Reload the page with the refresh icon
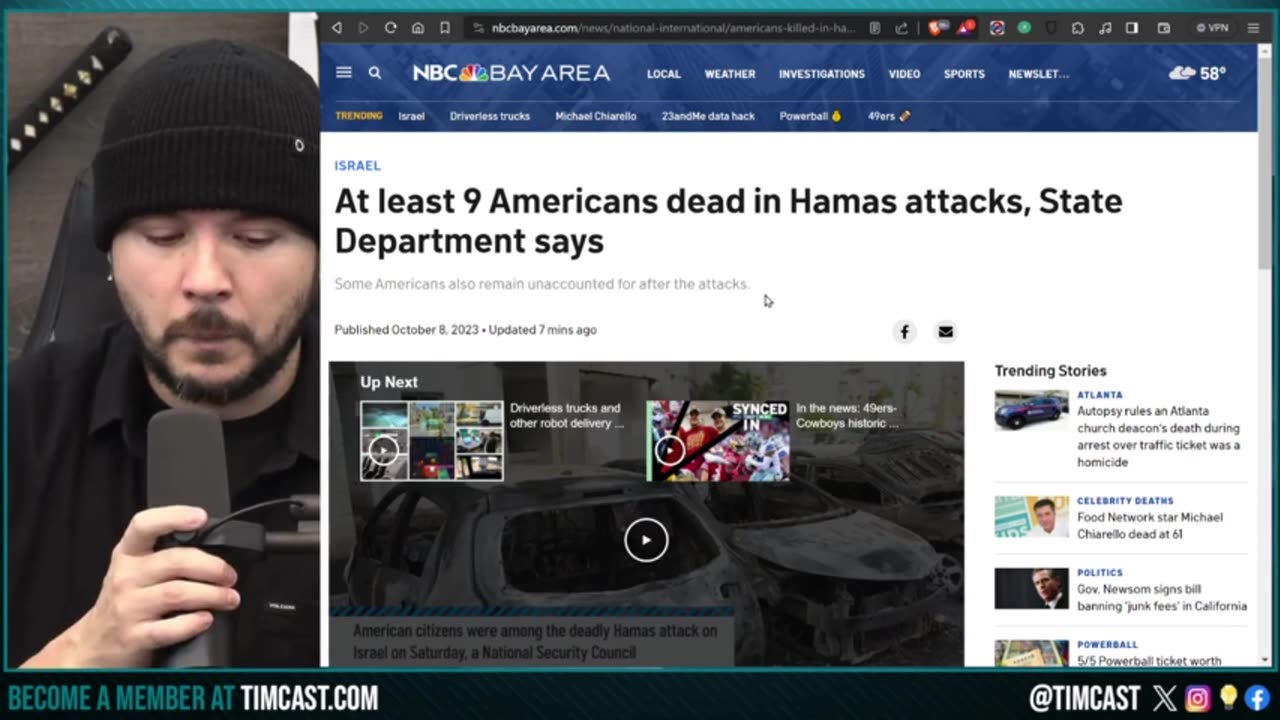The width and height of the screenshot is (1280, 720). click(x=391, y=28)
